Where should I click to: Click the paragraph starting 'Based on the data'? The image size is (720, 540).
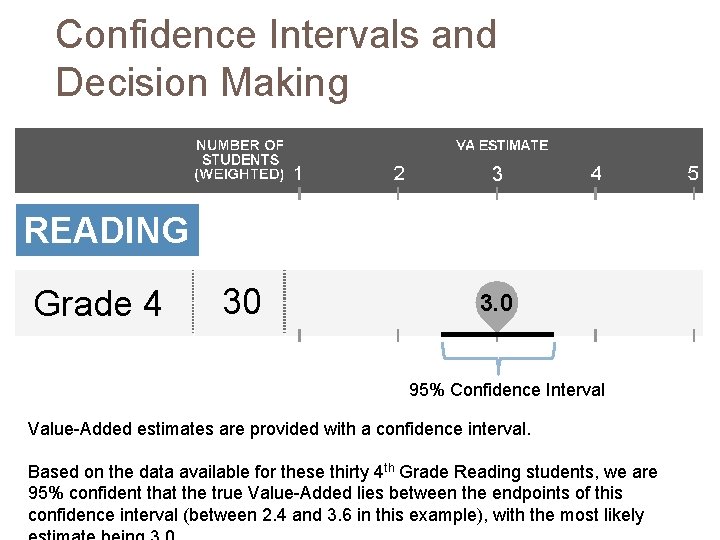[x=343, y=502]
